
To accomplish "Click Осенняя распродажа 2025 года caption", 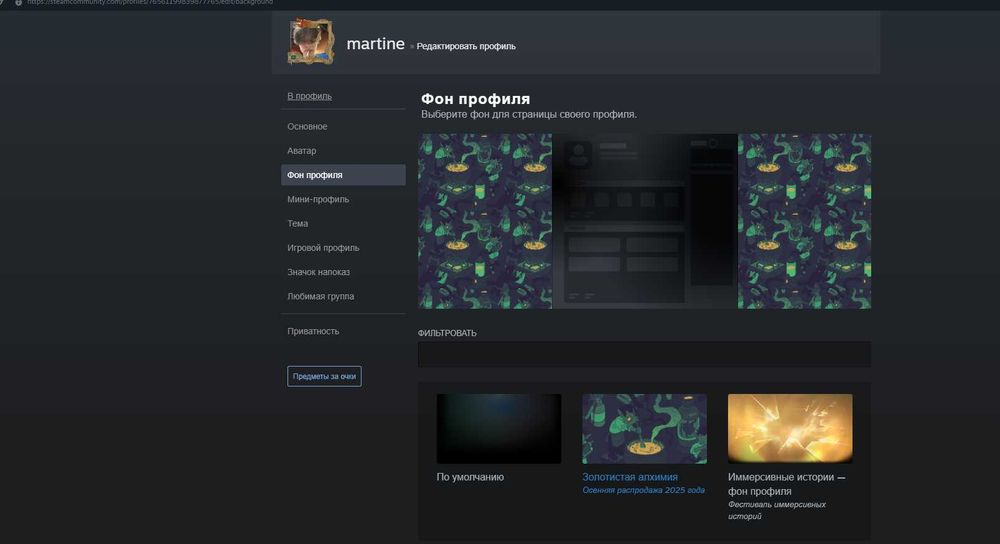I will 643,490.
